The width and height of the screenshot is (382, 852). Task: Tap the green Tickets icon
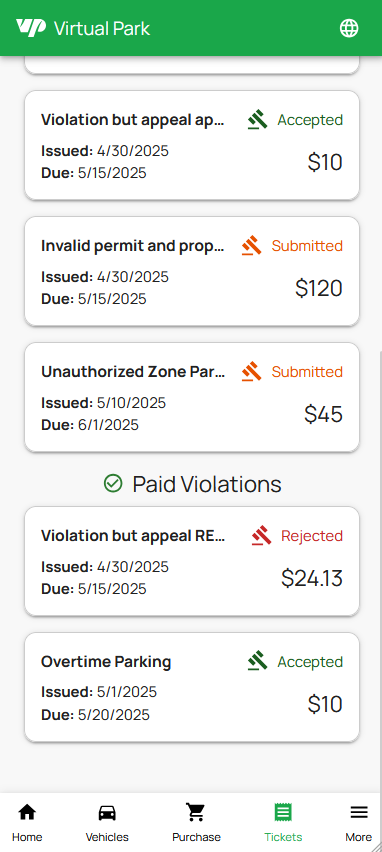tap(283, 812)
